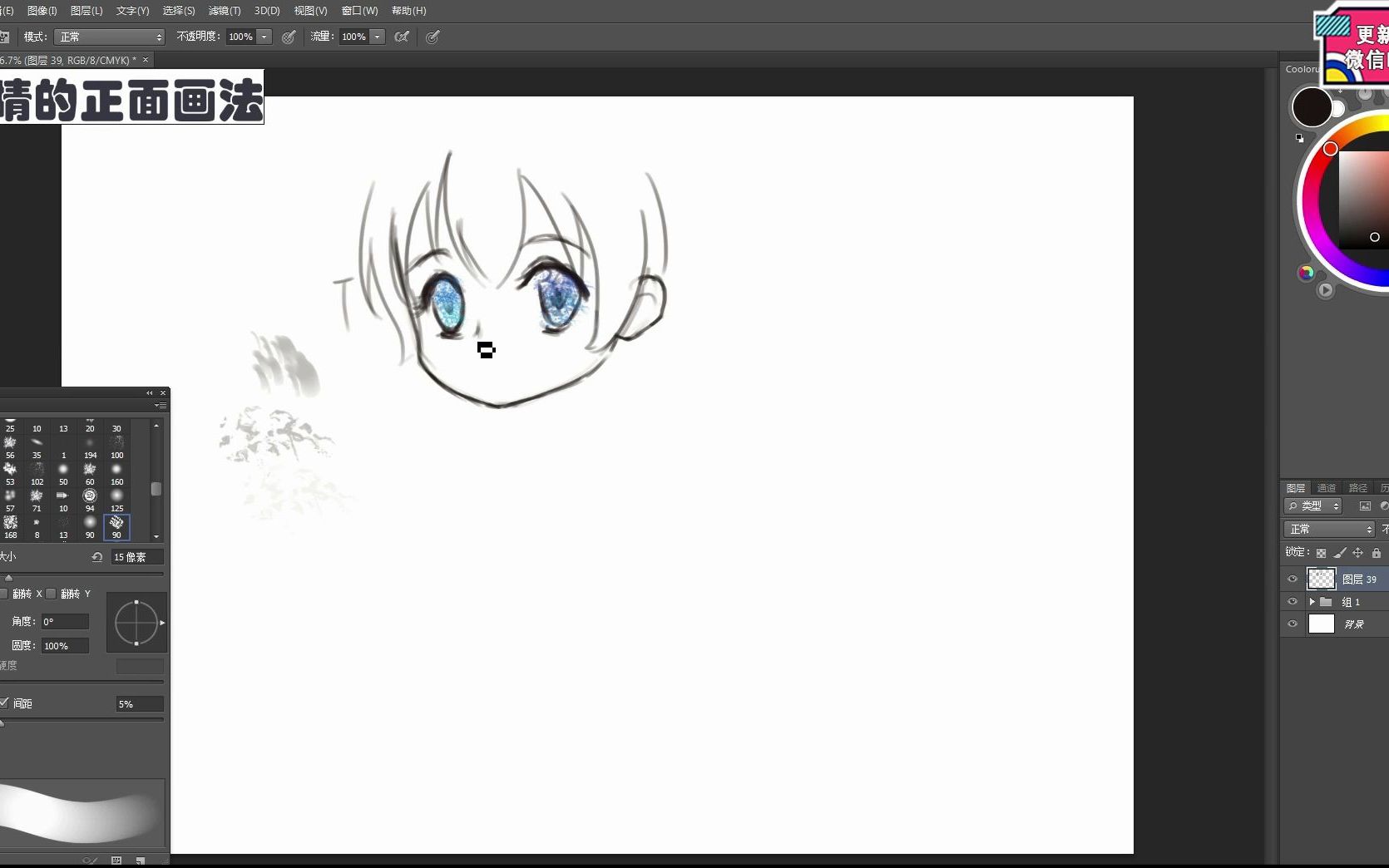Enable airbrush mode icon next to 流量
This screenshot has width=1389, height=868.
tap(402, 37)
